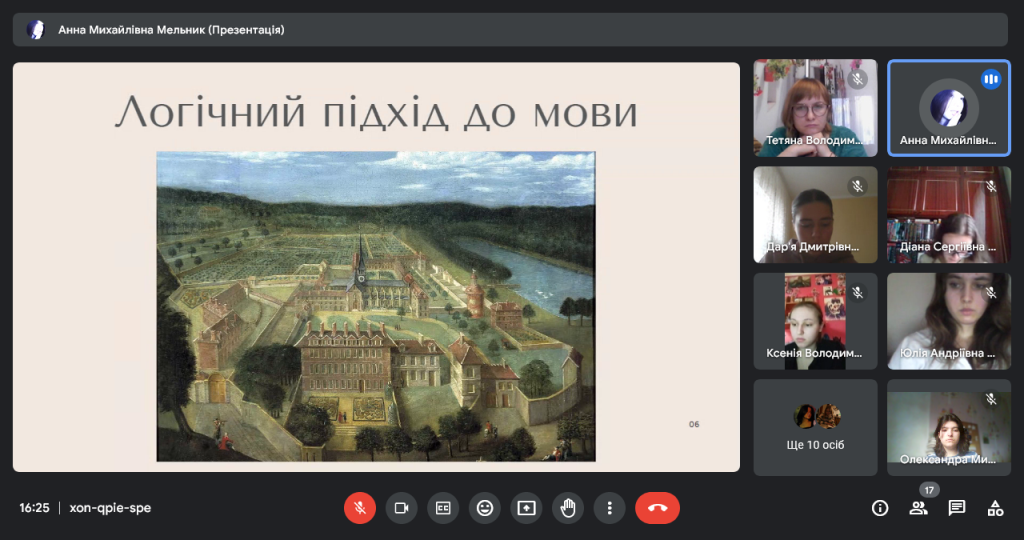
Task: Toggle the camera button
Action: pyautogui.click(x=402, y=508)
